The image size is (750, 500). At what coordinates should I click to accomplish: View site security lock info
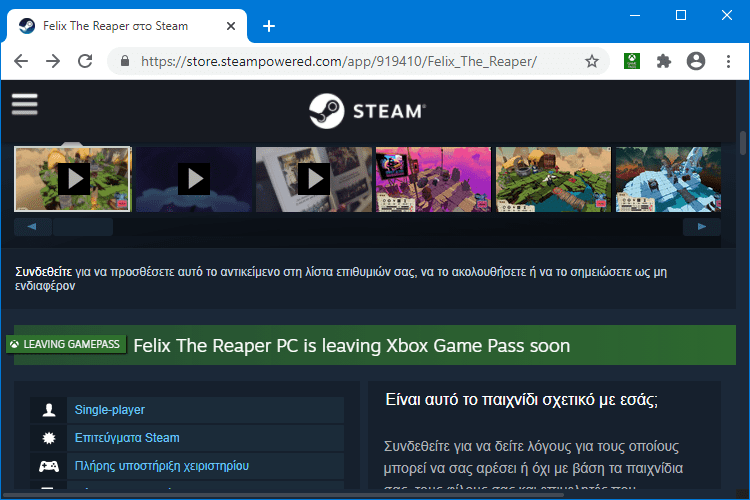tap(125, 61)
